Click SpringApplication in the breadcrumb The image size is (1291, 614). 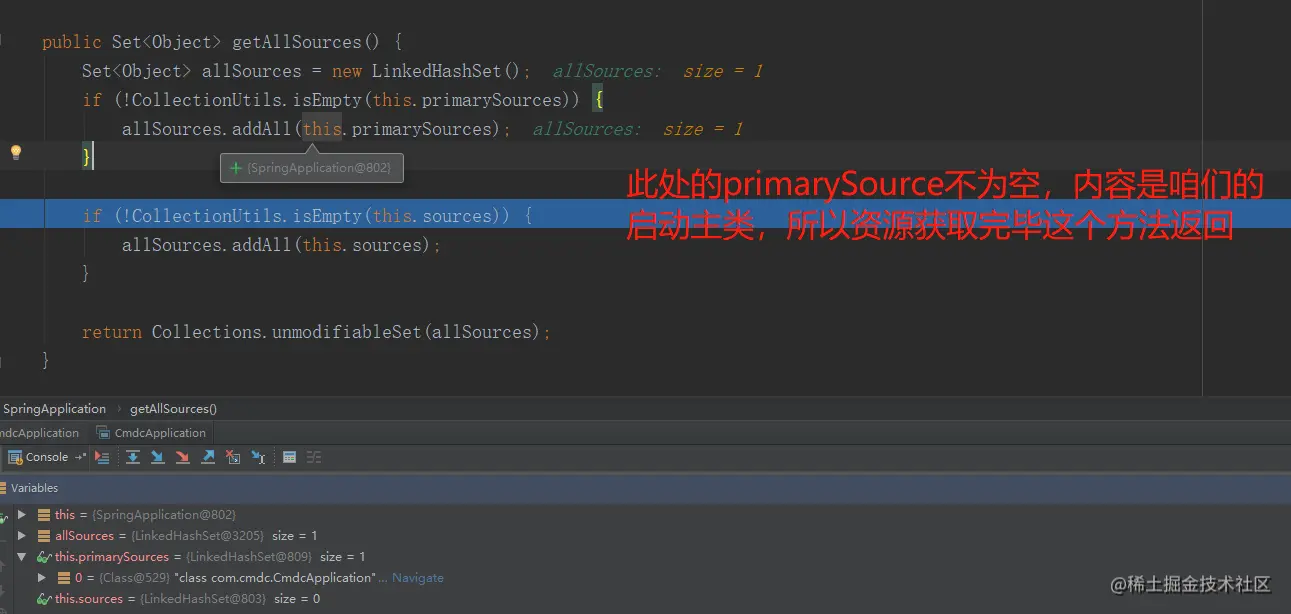click(54, 409)
